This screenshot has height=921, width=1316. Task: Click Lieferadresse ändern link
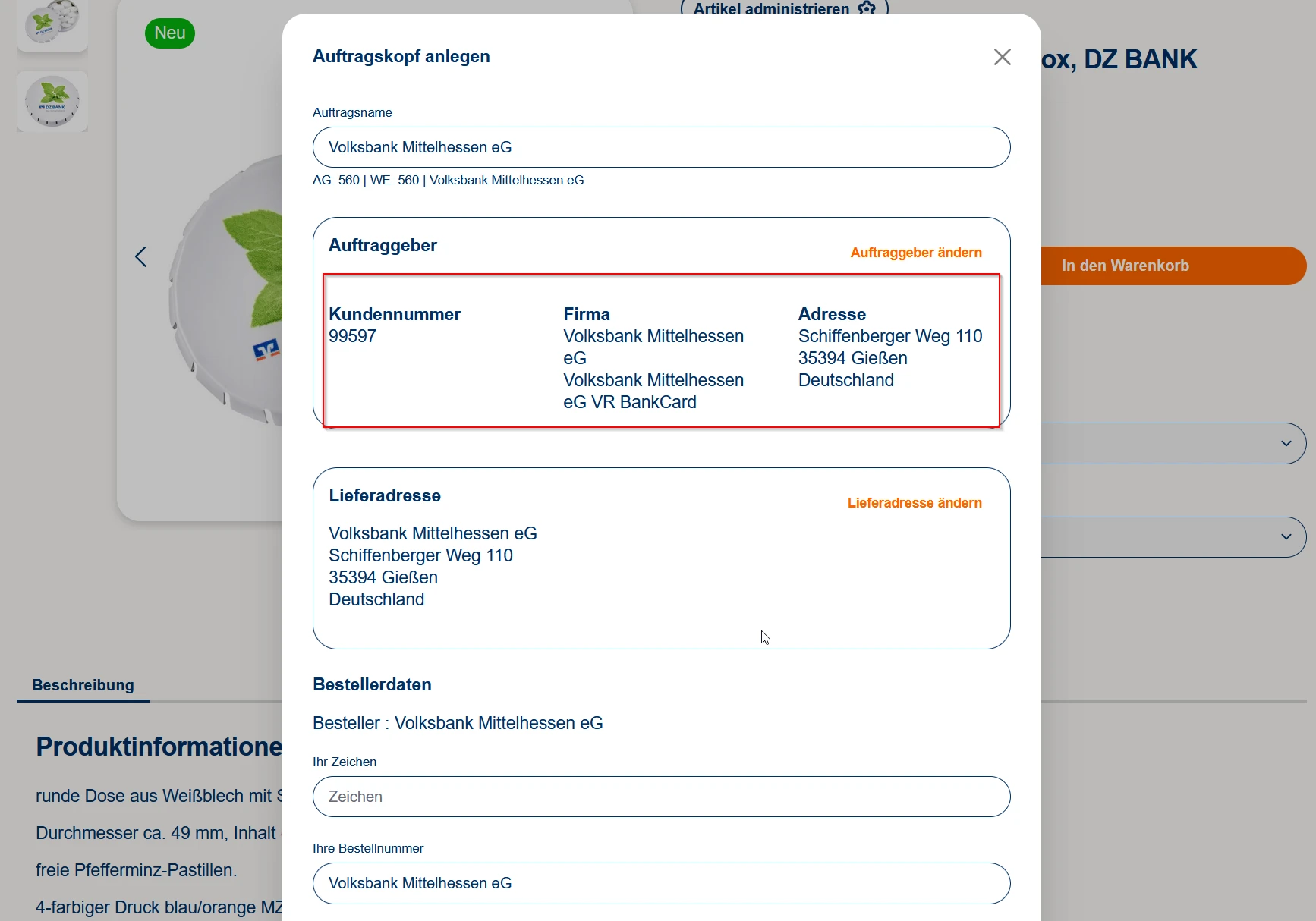point(914,503)
